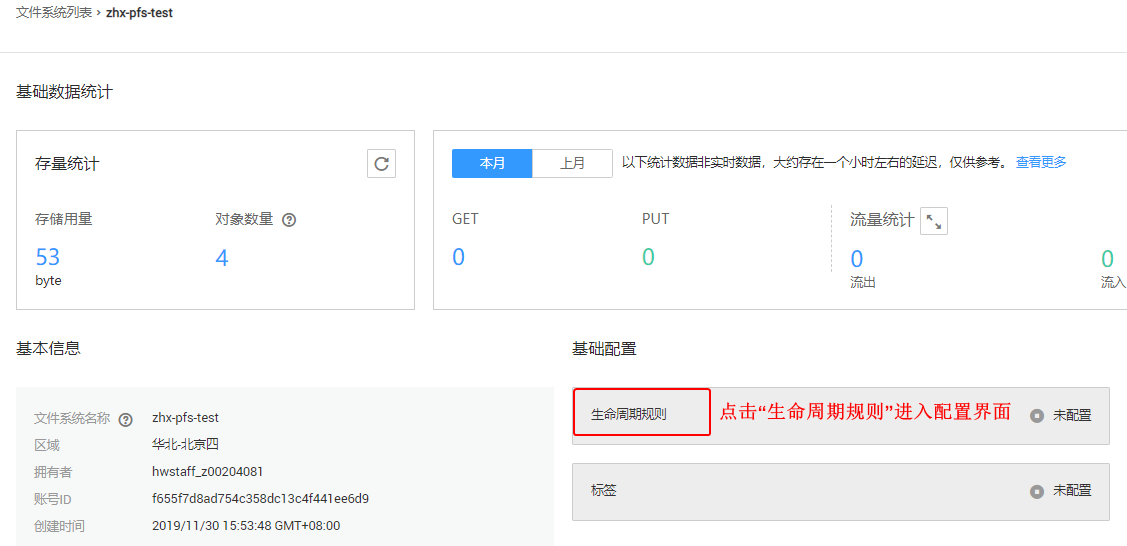Go back to 文件系统列表 breadcrumb
Viewport: 1127px width, 546px height.
point(54,12)
